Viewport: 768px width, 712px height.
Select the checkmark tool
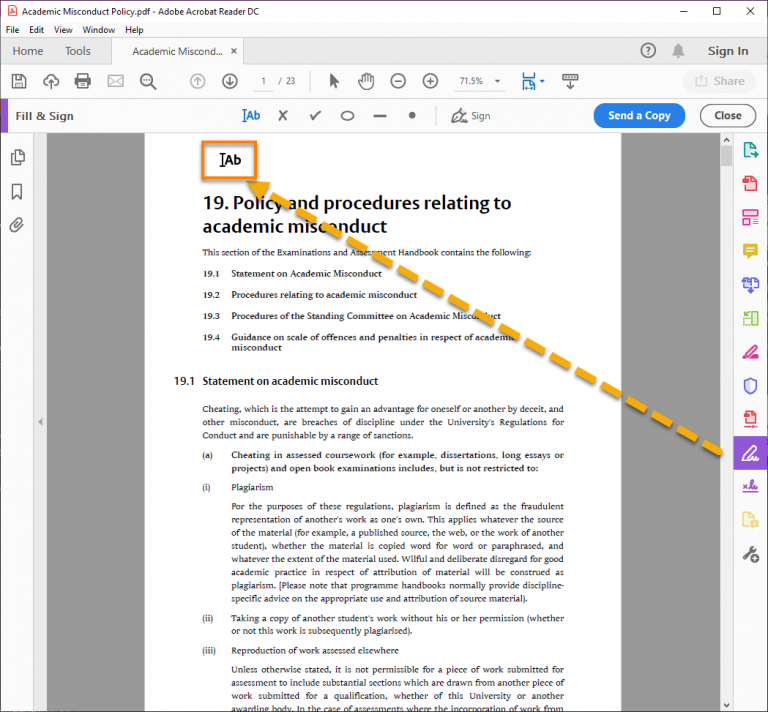coord(315,116)
